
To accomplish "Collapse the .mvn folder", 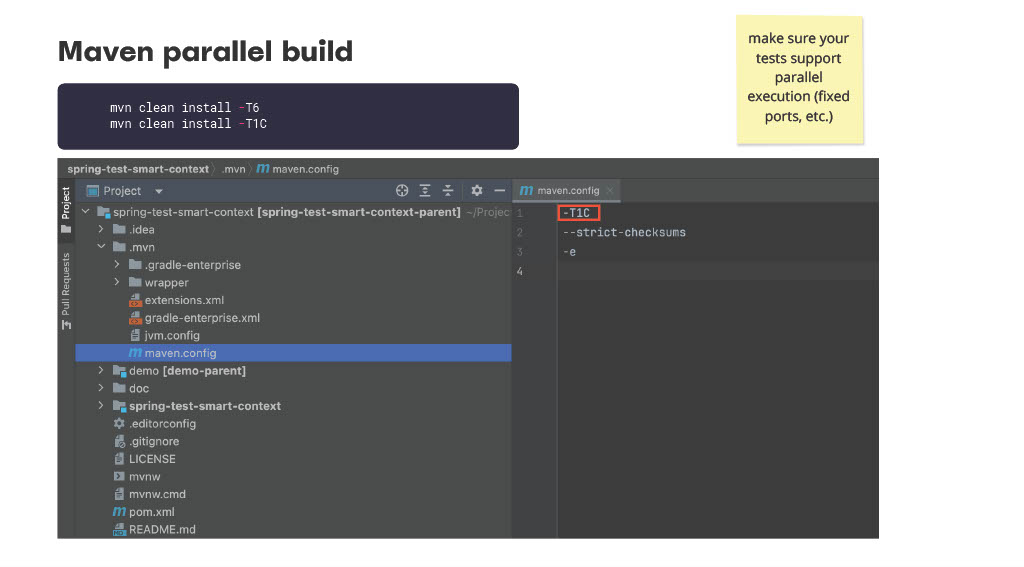I will (x=101, y=247).
